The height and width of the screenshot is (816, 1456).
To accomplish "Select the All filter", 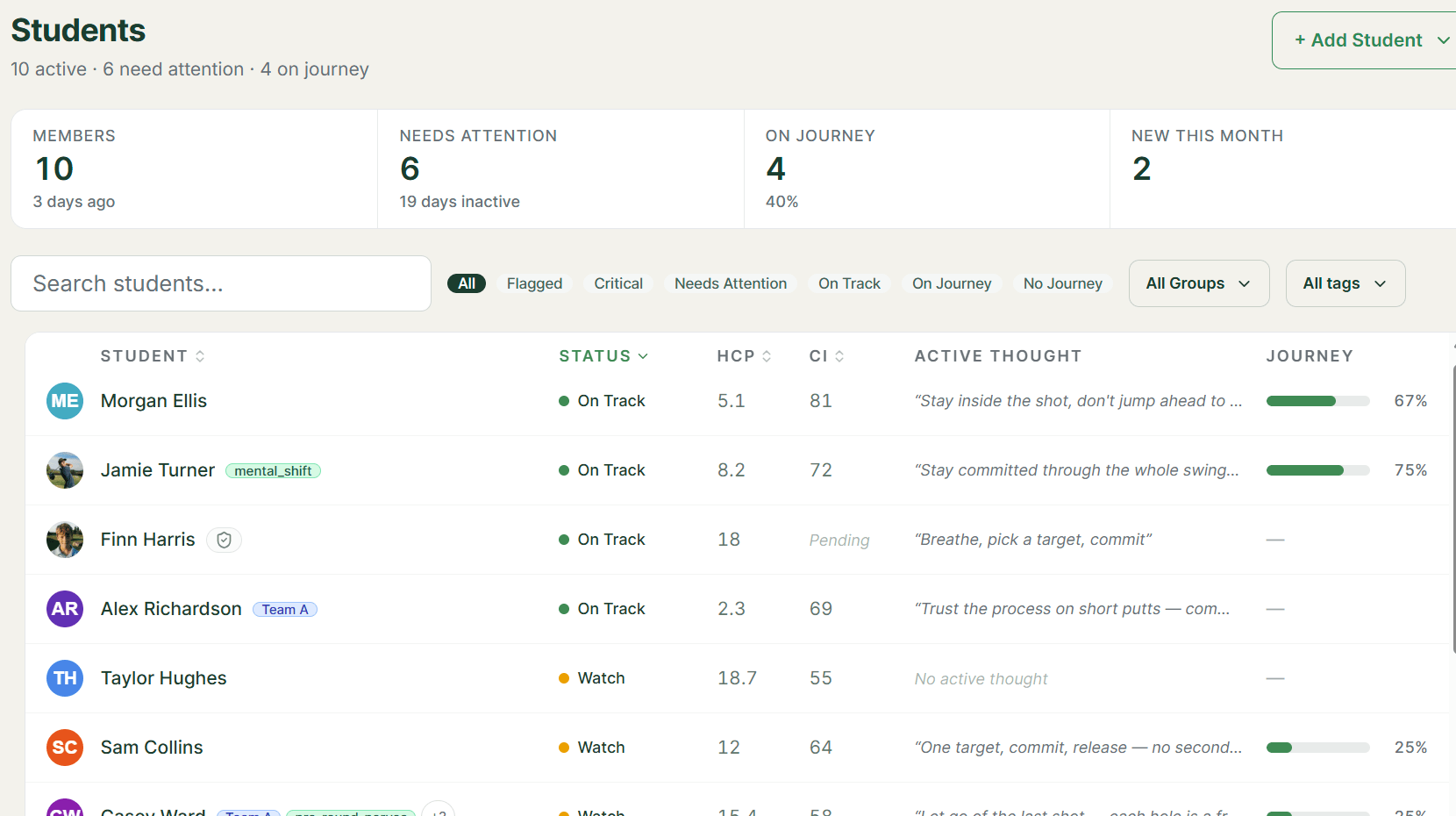I will click(467, 283).
